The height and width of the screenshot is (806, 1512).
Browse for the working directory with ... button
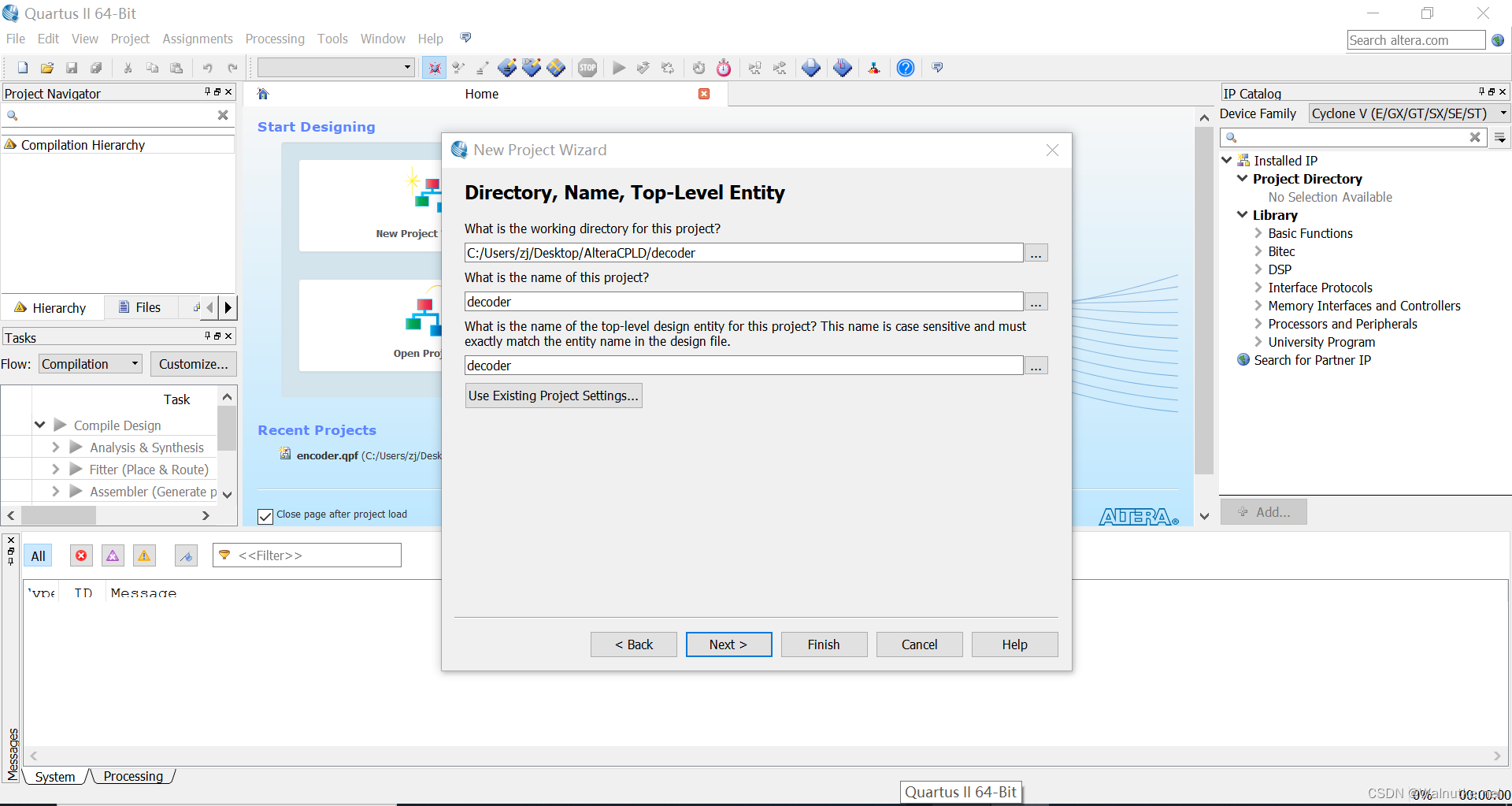[x=1036, y=253]
